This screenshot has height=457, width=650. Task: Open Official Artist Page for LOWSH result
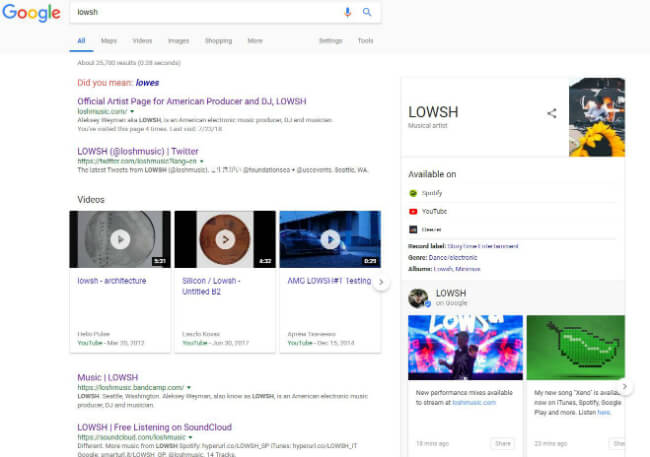(192, 101)
